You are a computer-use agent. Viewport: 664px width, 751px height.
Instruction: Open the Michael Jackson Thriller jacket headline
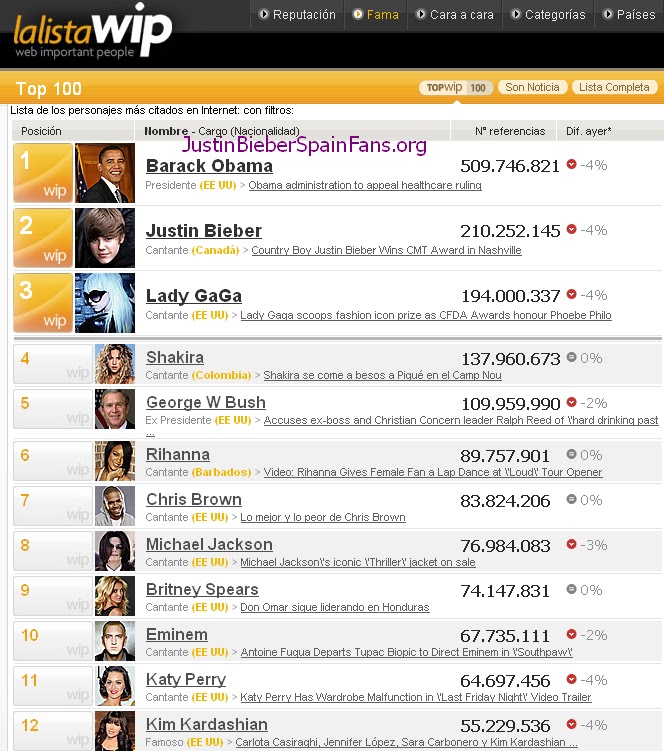point(357,562)
